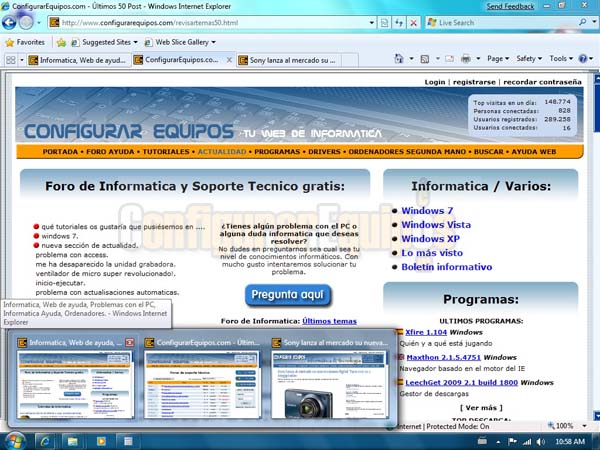The image size is (600, 450).
Task: Click in the URL address field
Action: [x=212, y=23]
